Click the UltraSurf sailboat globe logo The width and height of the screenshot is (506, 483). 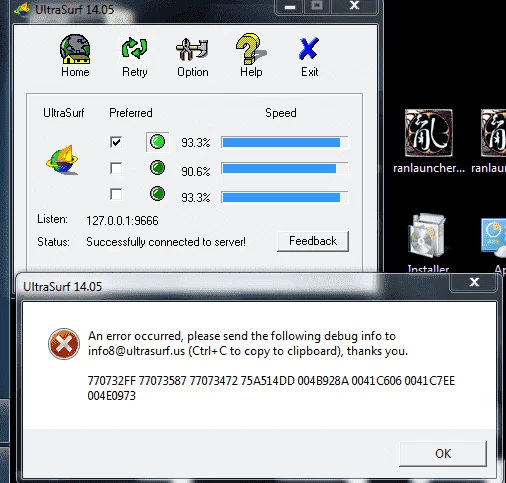click(x=63, y=160)
